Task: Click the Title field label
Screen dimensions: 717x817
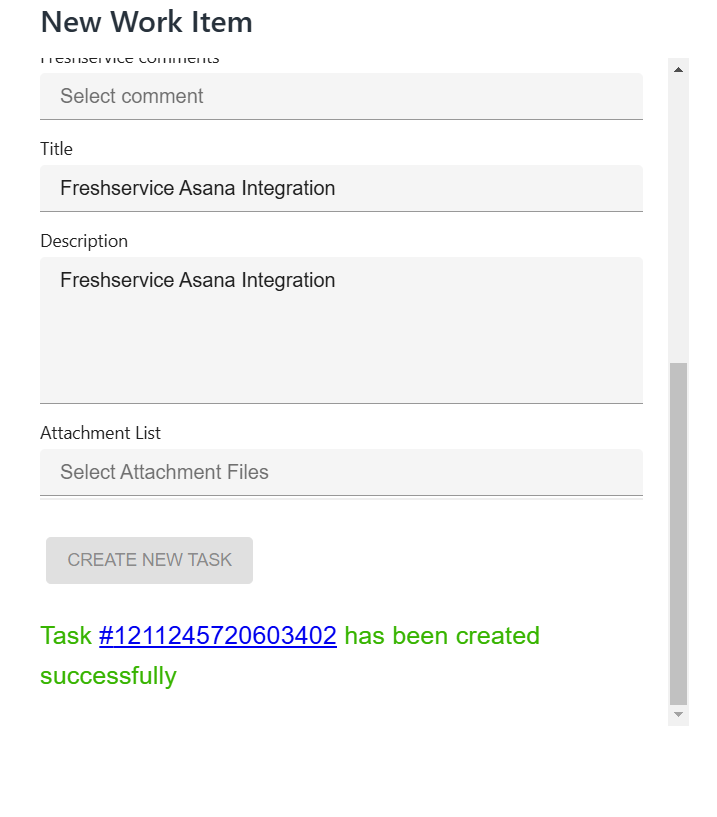Action: [x=56, y=149]
